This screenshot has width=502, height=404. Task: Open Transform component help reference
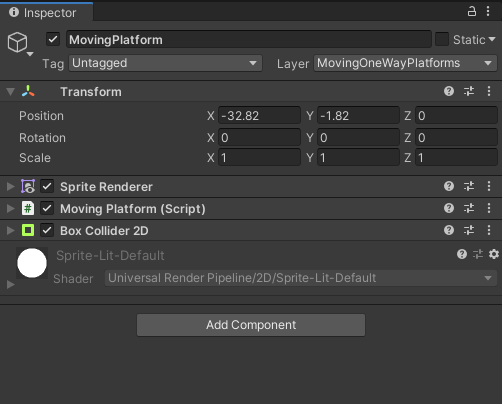(x=449, y=91)
